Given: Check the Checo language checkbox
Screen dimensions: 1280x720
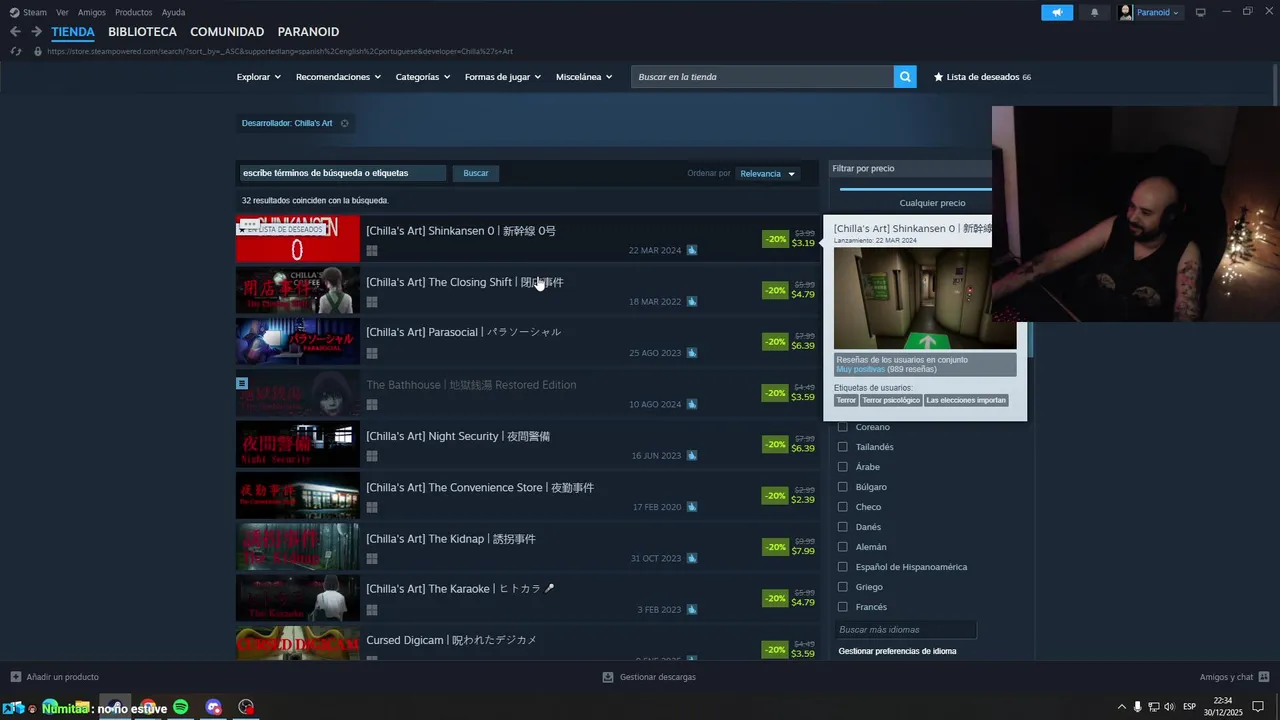Looking at the screenshot, I should (842, 507).
